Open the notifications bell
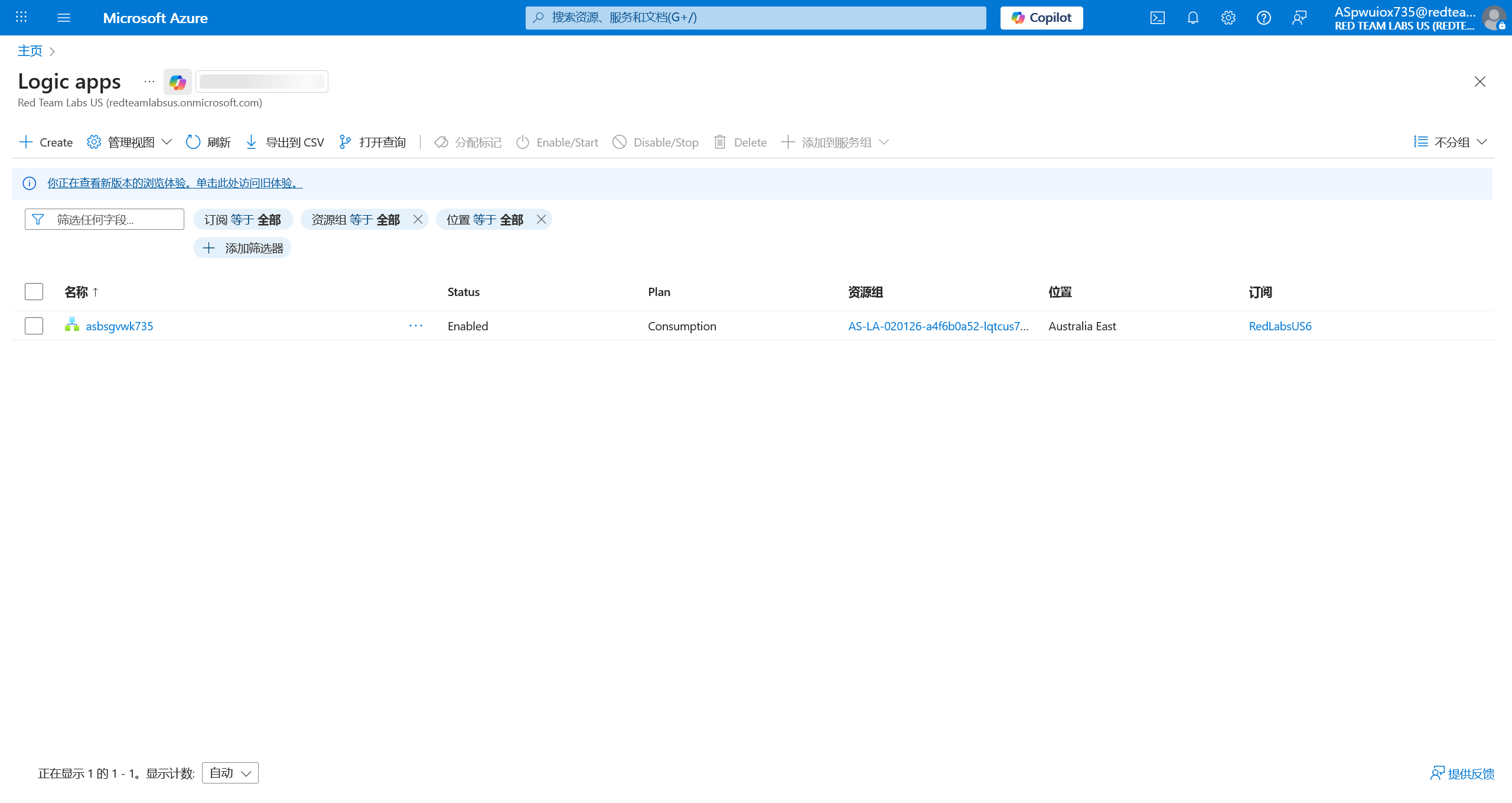Screen dimensions: 1512x803 pyautogui.click(x=1192, y=18)
